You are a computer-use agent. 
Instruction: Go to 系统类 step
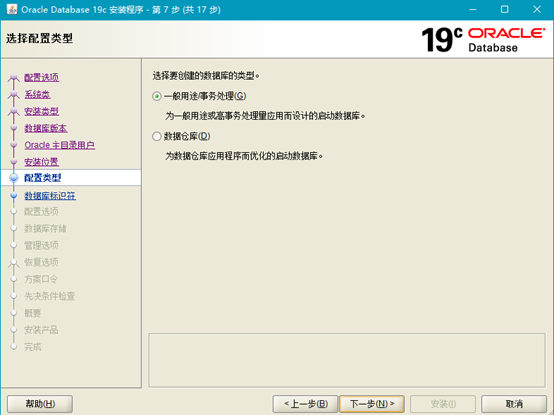pyautogui.click(x=37, y=94)
